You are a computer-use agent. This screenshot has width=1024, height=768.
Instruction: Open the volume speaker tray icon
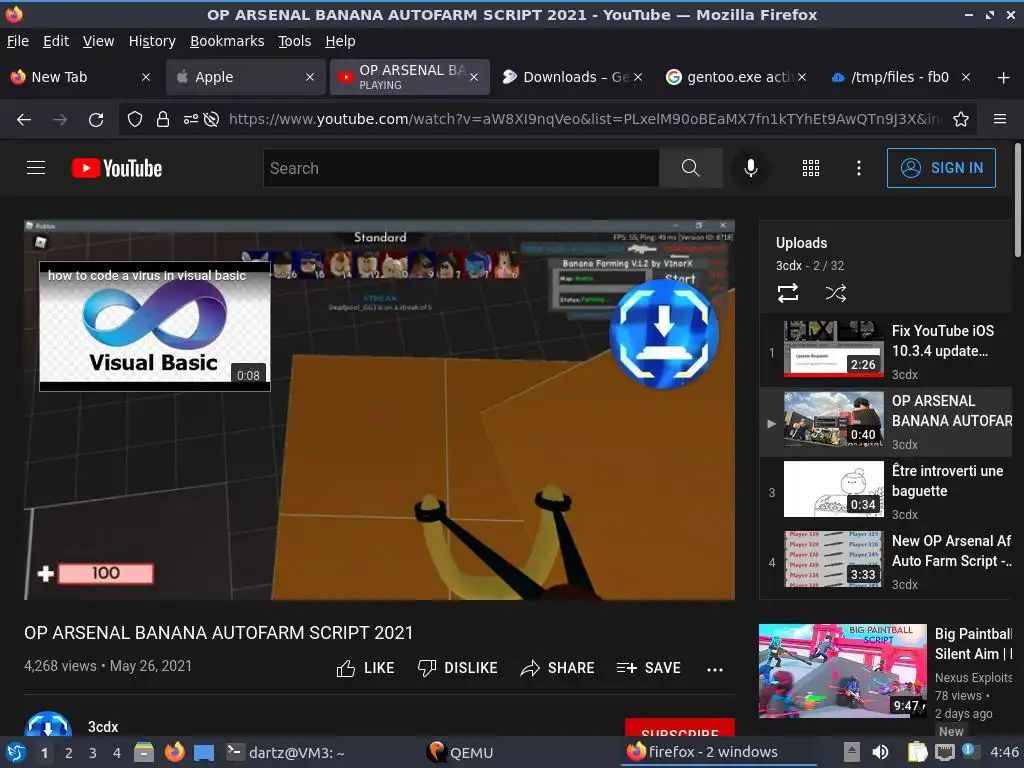(880, 752)
